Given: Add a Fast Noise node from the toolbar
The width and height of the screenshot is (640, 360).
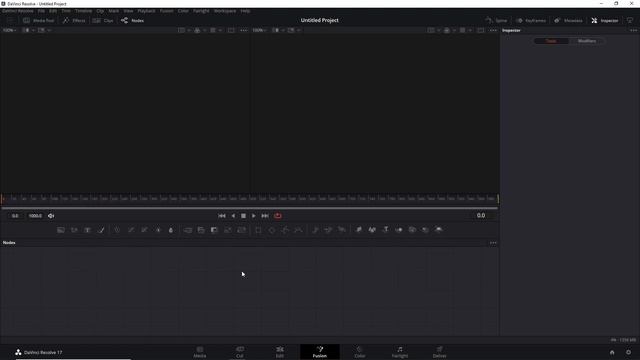Looking at the screenshot, I should tap(74, 230).
